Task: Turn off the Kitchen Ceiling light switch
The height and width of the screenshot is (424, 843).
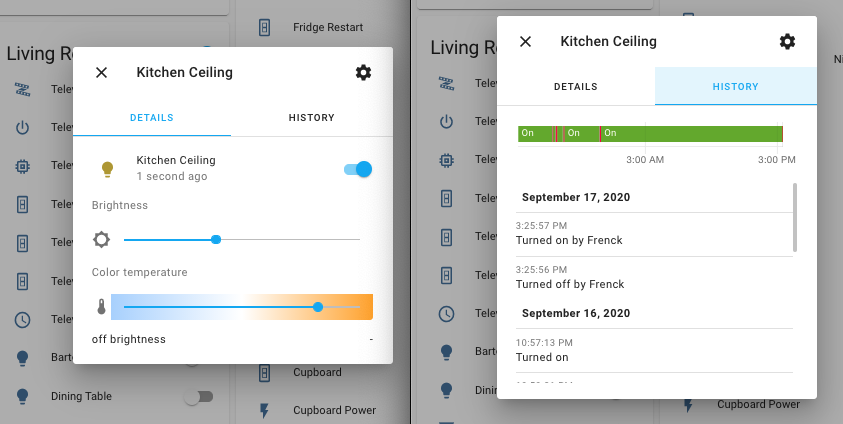Action: pos(358,169)
